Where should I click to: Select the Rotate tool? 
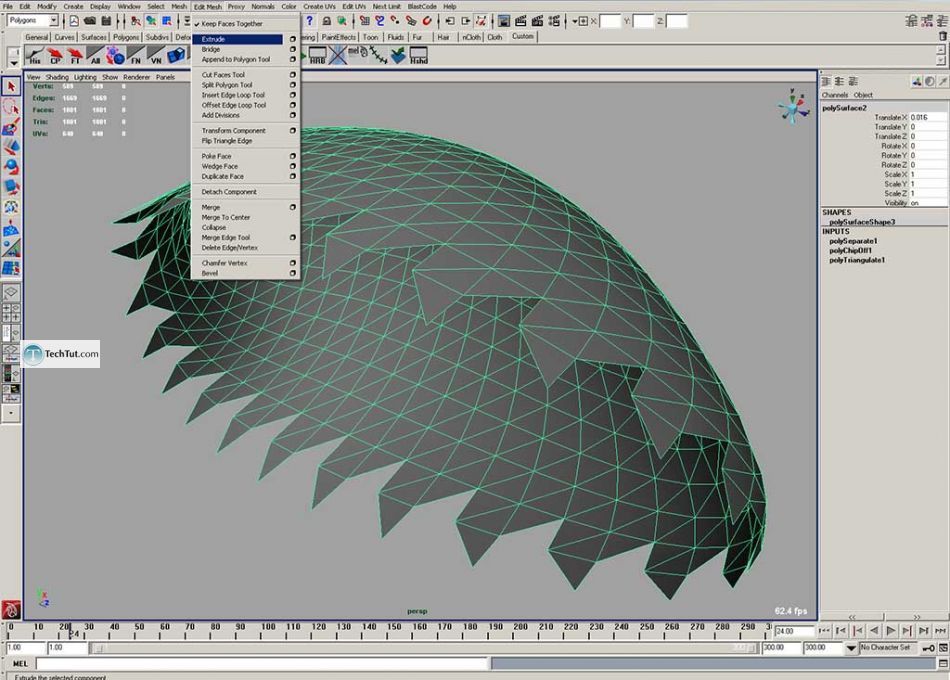click(11, 167)
